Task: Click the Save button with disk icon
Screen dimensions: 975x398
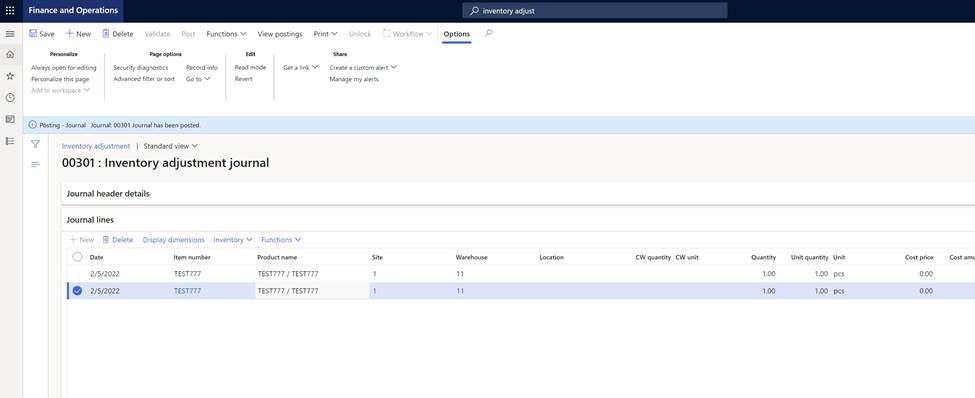Action: tap(42, 34)
